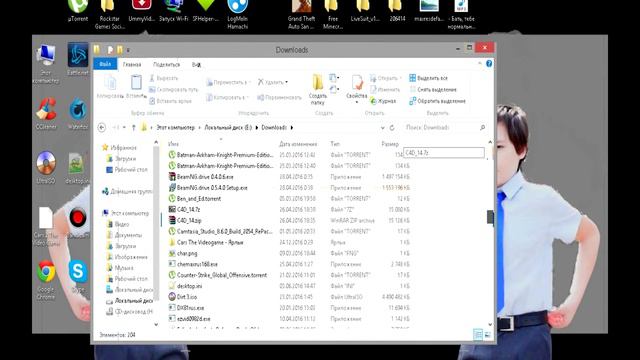Screen dimensions: 640x360
Task: Select the LogMeIn Hamachi desktop icon
Action: pos(238,15)
